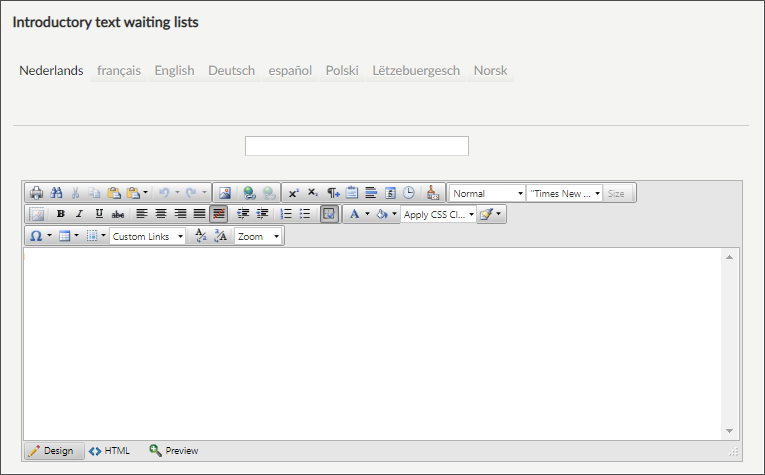Open the Custom Links dropdown
Viewport: 765px width, 475px height.
click(147, 236)
